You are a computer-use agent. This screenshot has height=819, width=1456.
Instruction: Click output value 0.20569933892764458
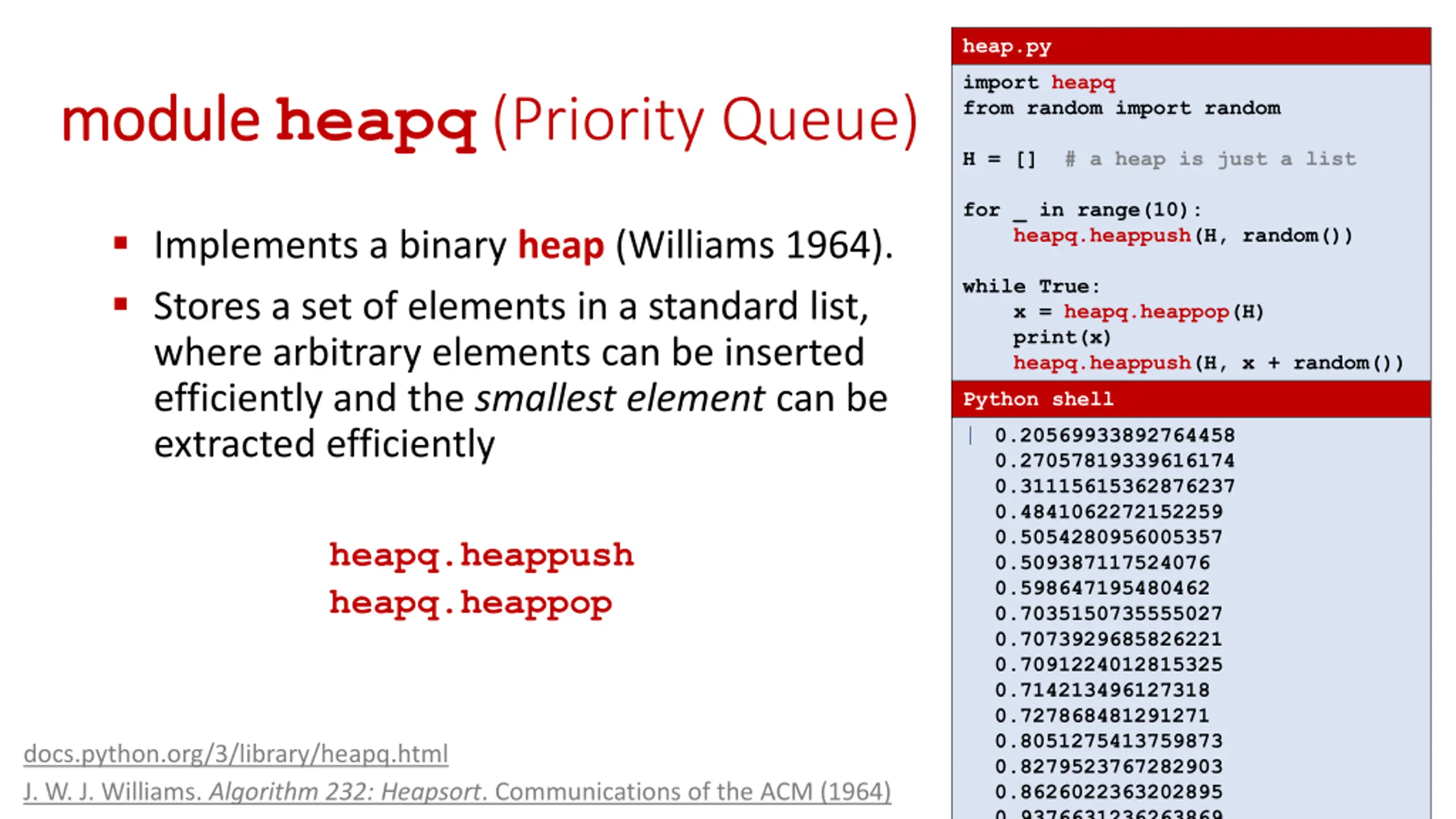point(1115,436)
